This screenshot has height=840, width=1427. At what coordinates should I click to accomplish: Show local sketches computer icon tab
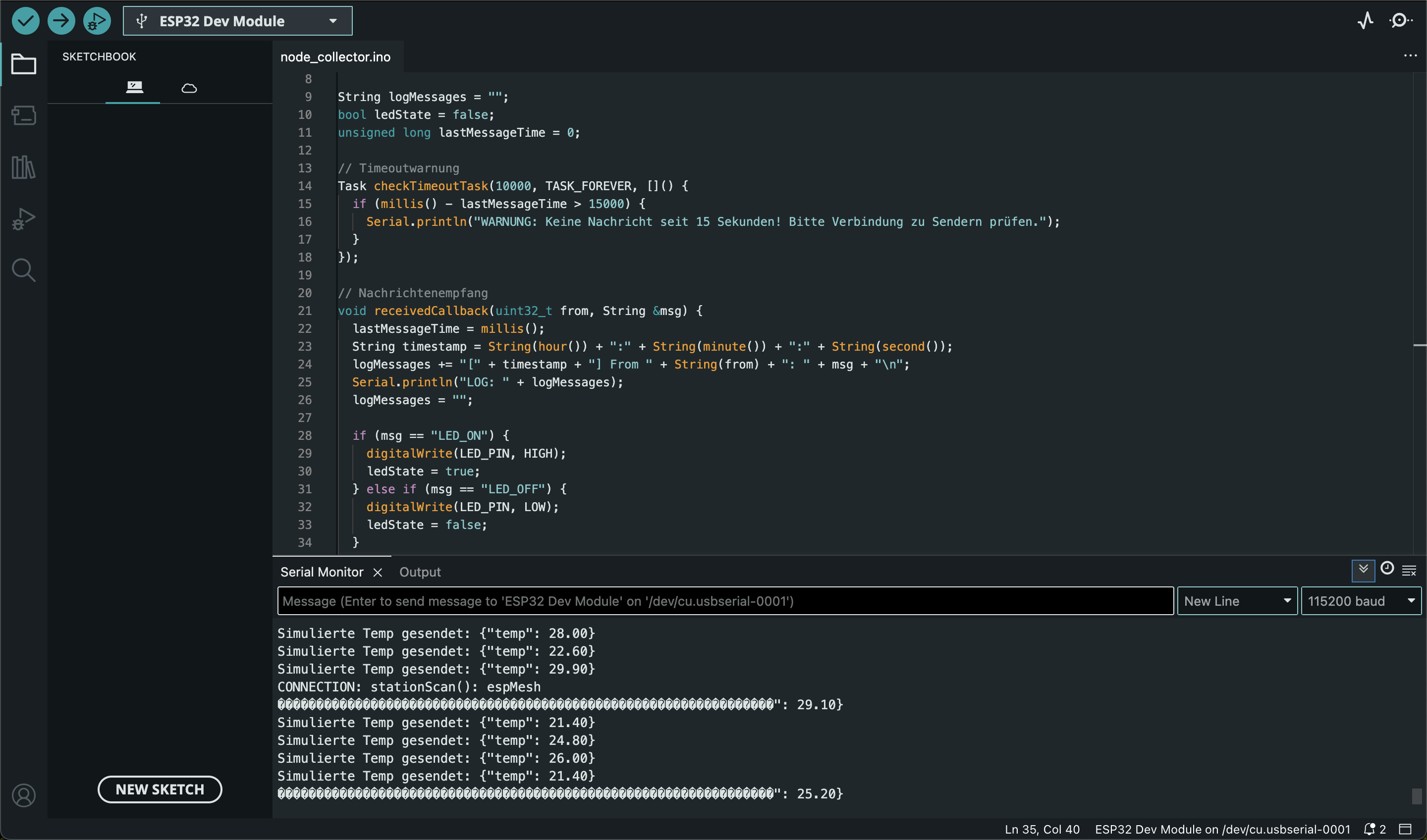pos(134,87)
